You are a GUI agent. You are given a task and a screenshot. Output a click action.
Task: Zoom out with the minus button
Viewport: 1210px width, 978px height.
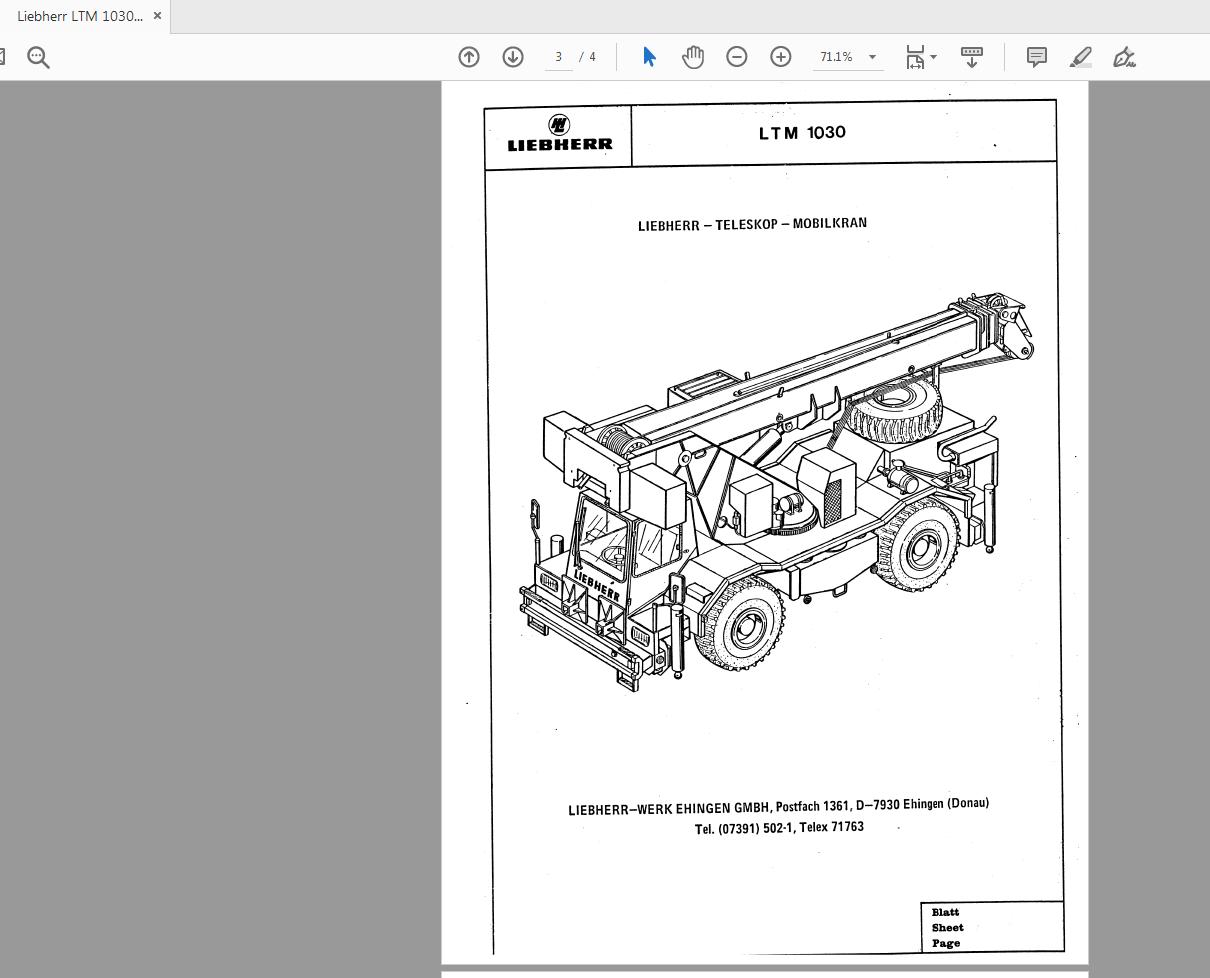(737, 57)
